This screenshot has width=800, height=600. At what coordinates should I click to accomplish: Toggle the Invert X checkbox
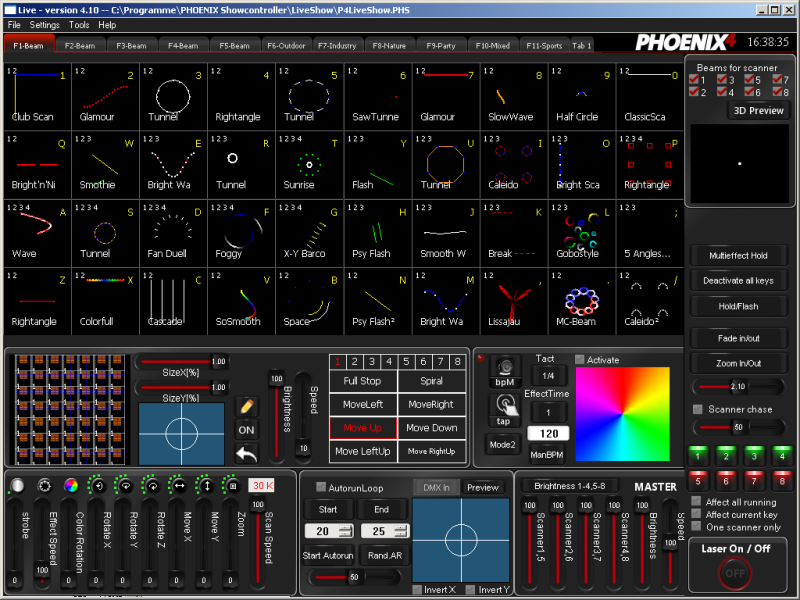tap(417, 589)
